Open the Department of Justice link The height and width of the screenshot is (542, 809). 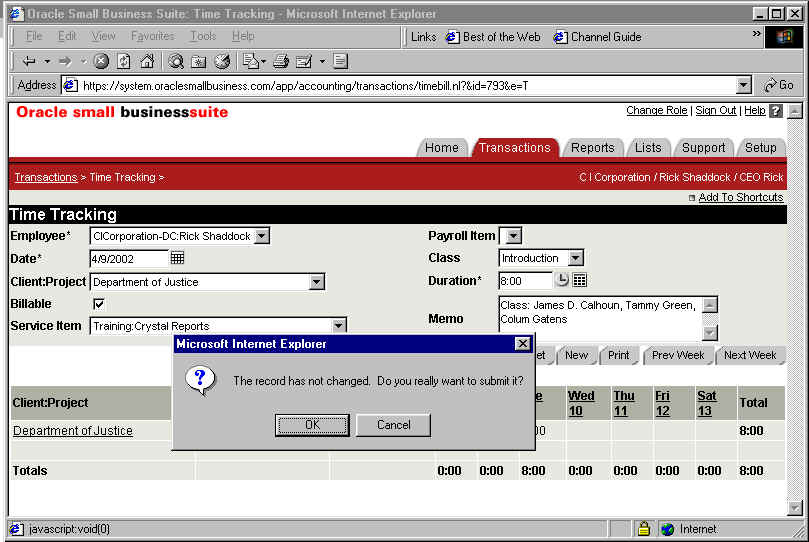[73, 431]
